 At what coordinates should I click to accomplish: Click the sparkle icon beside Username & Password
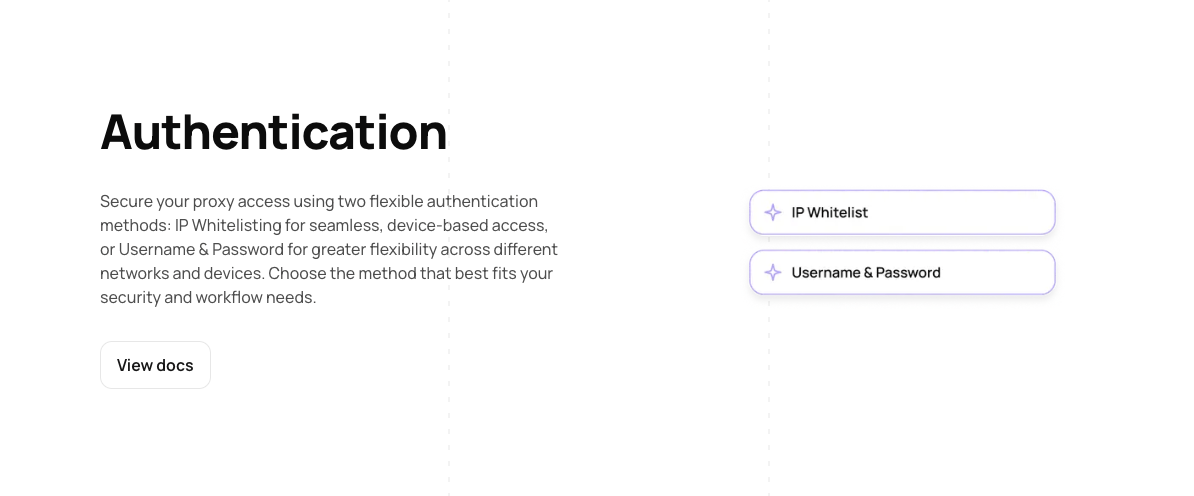point(772,273)
